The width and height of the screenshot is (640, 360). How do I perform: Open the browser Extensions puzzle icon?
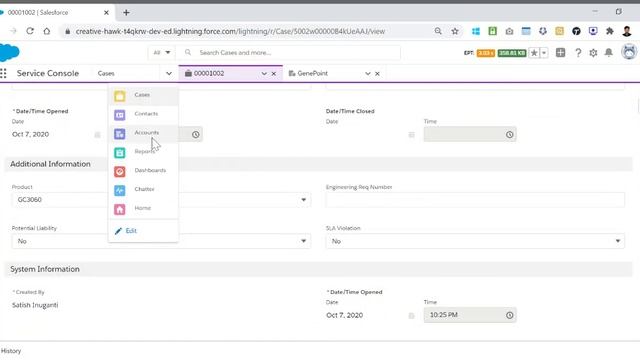click(610, 31)
